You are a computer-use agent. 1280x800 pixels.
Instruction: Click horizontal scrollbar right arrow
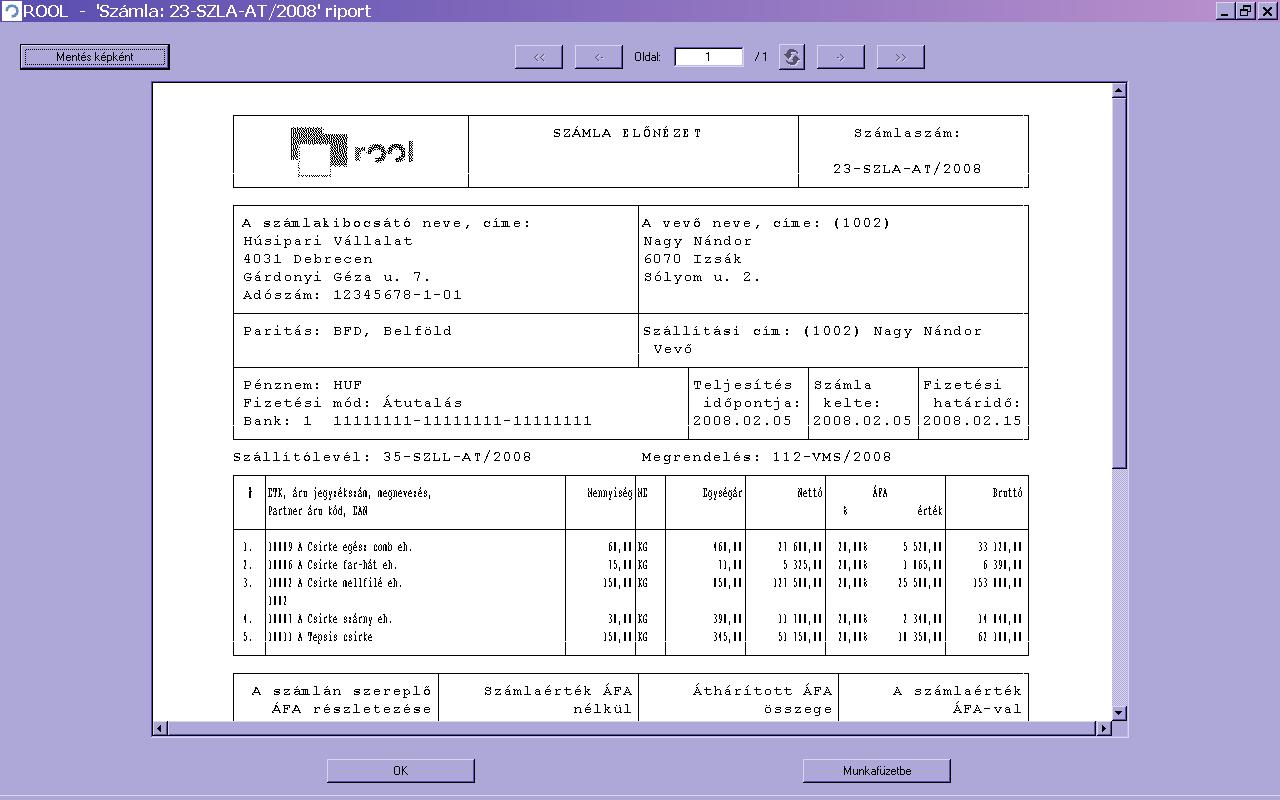click(1104, 728)
